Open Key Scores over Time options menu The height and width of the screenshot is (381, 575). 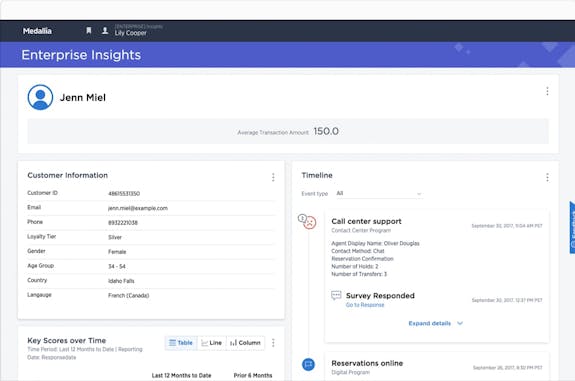click(x=273, y=342)
